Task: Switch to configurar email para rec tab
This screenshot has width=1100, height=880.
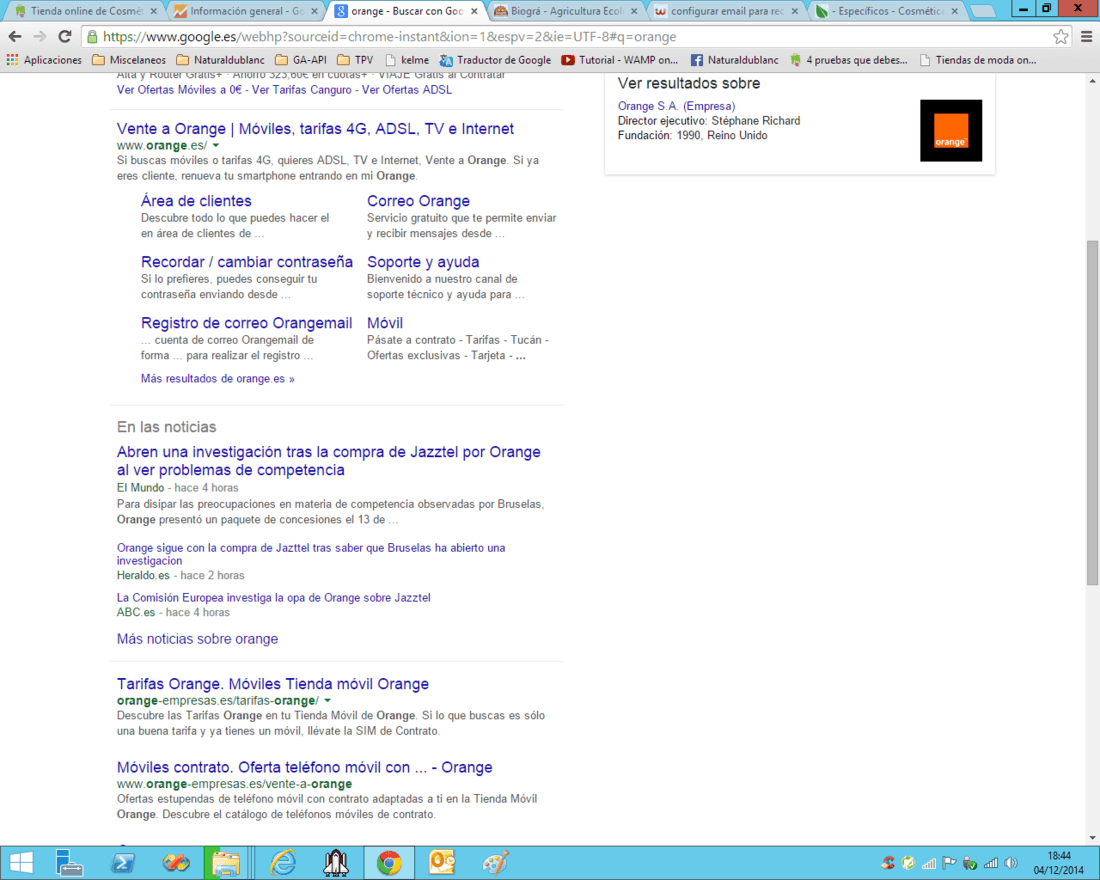Action: click(x=726, y=11)
